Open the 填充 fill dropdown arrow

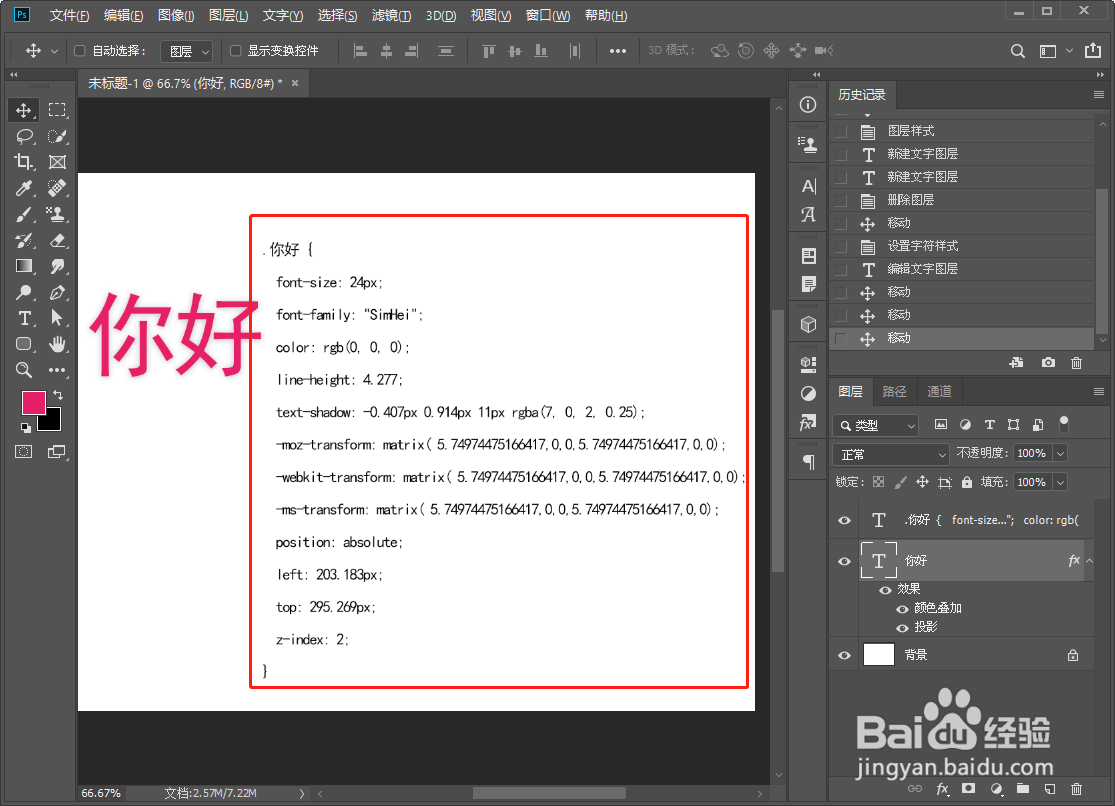tap(1060, 482)
